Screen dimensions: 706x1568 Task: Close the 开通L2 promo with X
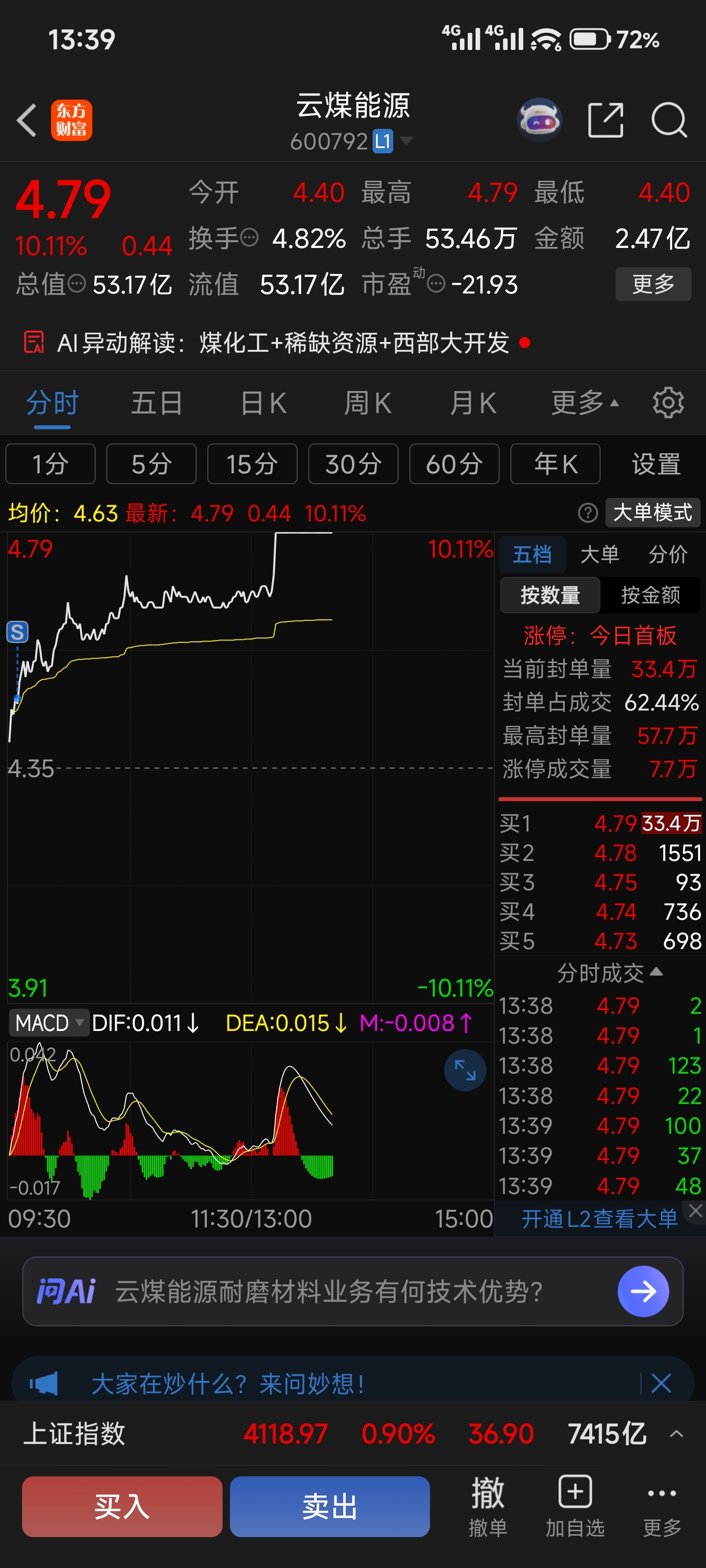coord(696,1211)
